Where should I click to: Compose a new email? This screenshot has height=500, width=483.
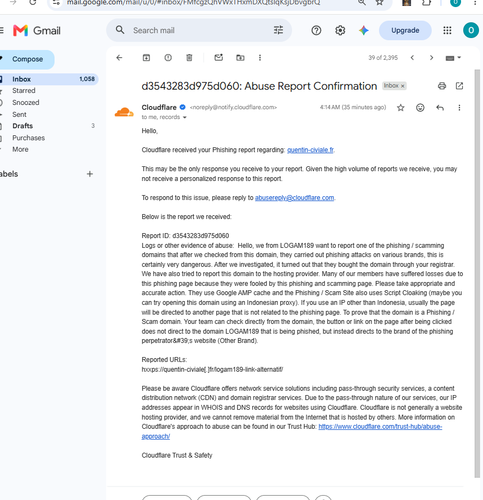pyautogui.click(x=27, y=59)
